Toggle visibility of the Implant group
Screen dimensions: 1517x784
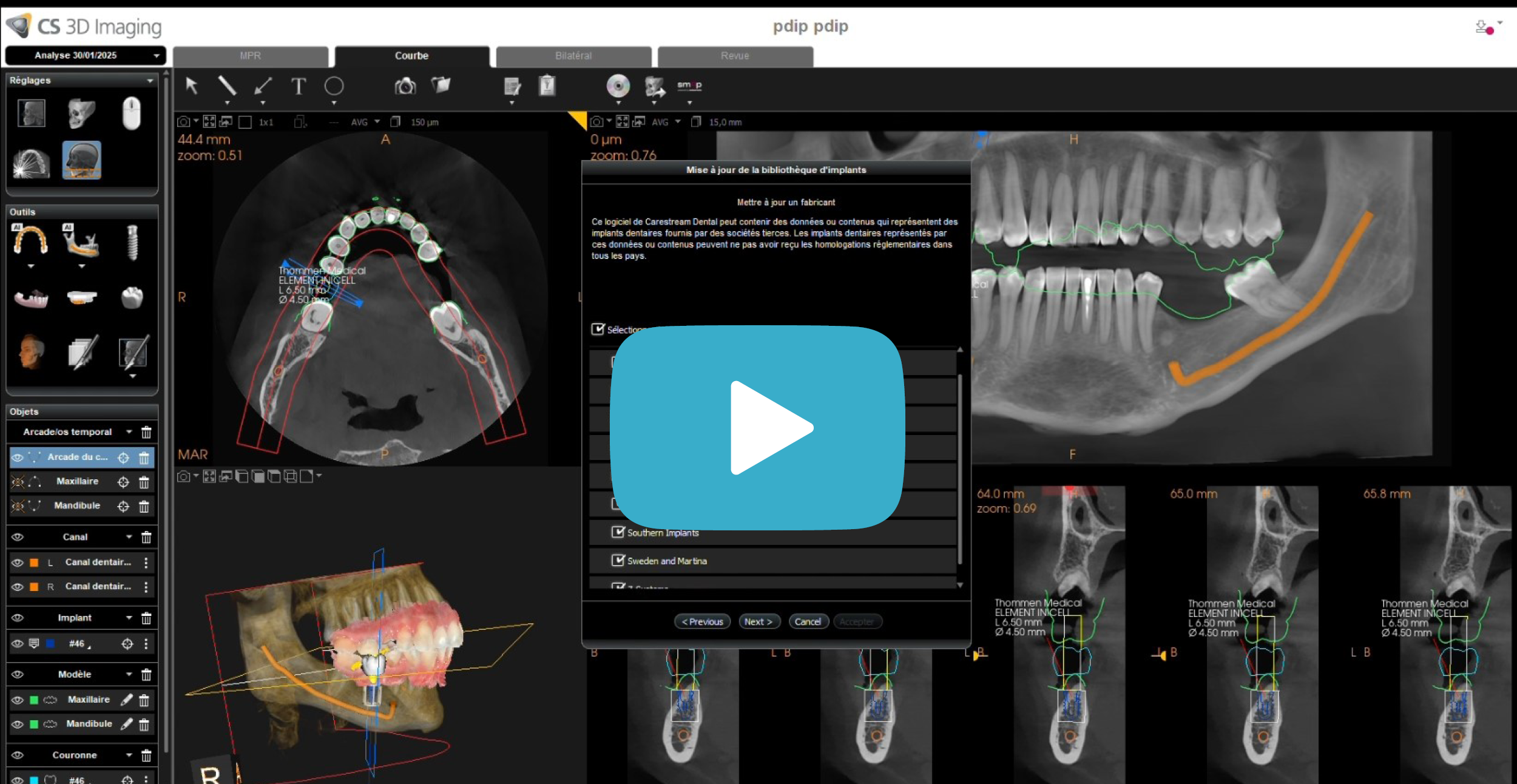[18, 618]
